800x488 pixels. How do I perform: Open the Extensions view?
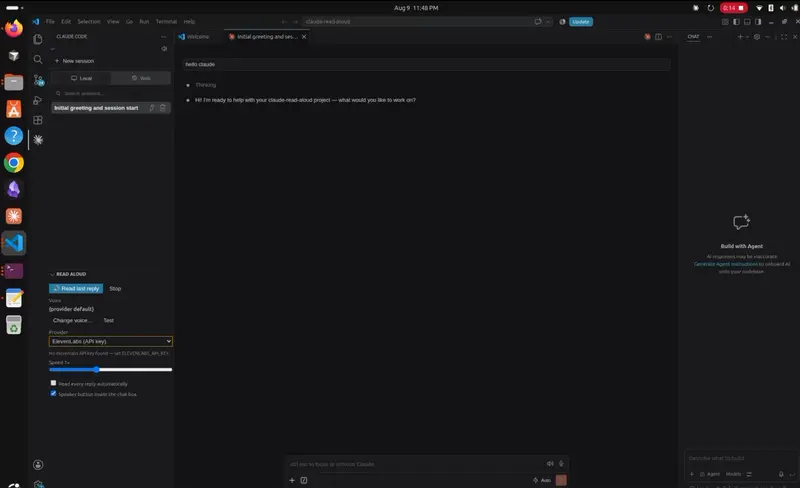[x=38, y=120]
